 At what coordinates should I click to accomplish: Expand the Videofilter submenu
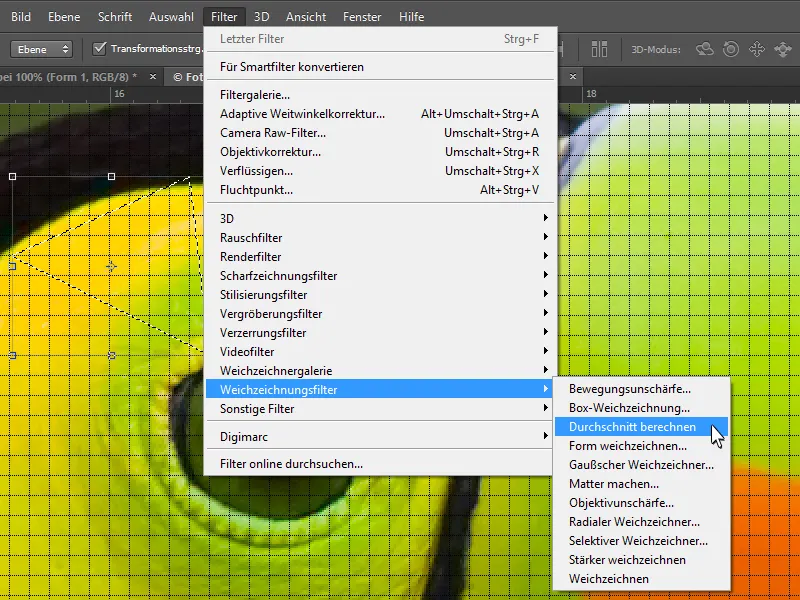380,352
